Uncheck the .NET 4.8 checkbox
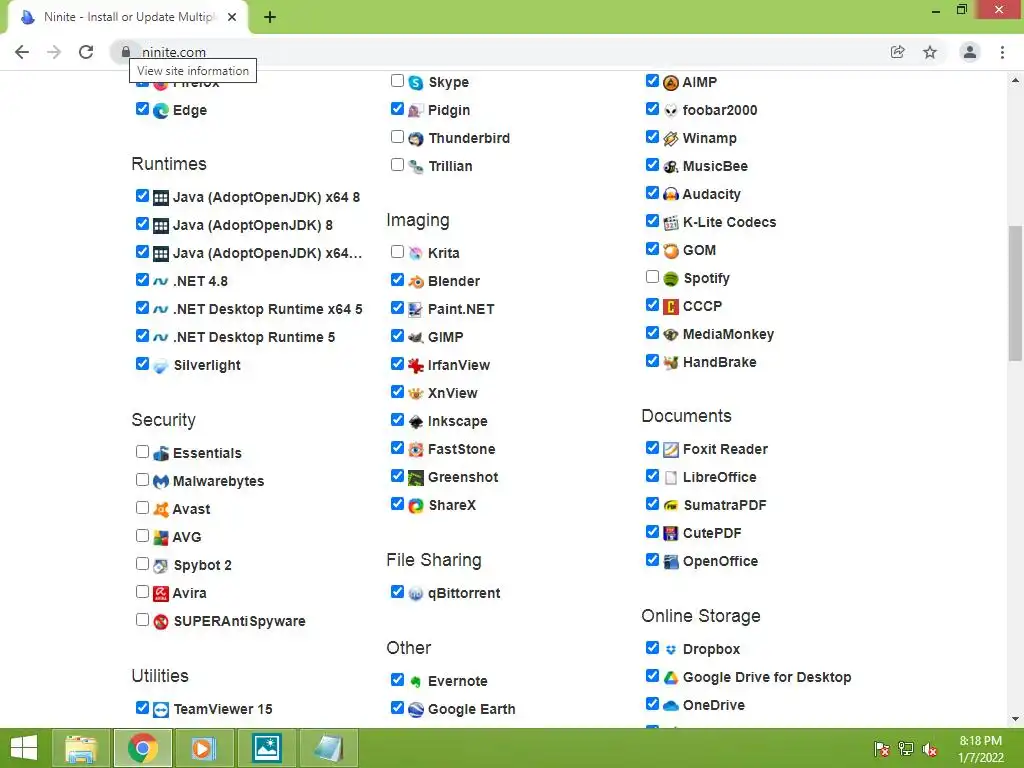The width and height of the screenshot is (1024, 768). 142,280
